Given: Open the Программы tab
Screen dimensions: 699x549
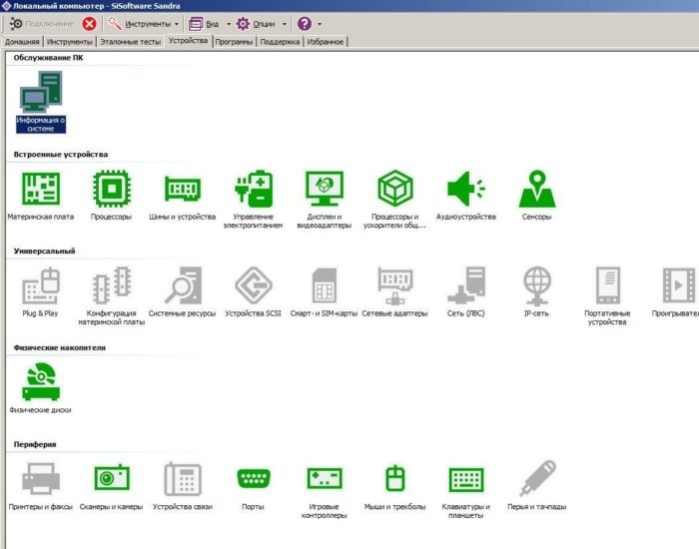Looking at the screenshot, I should 234,42.
